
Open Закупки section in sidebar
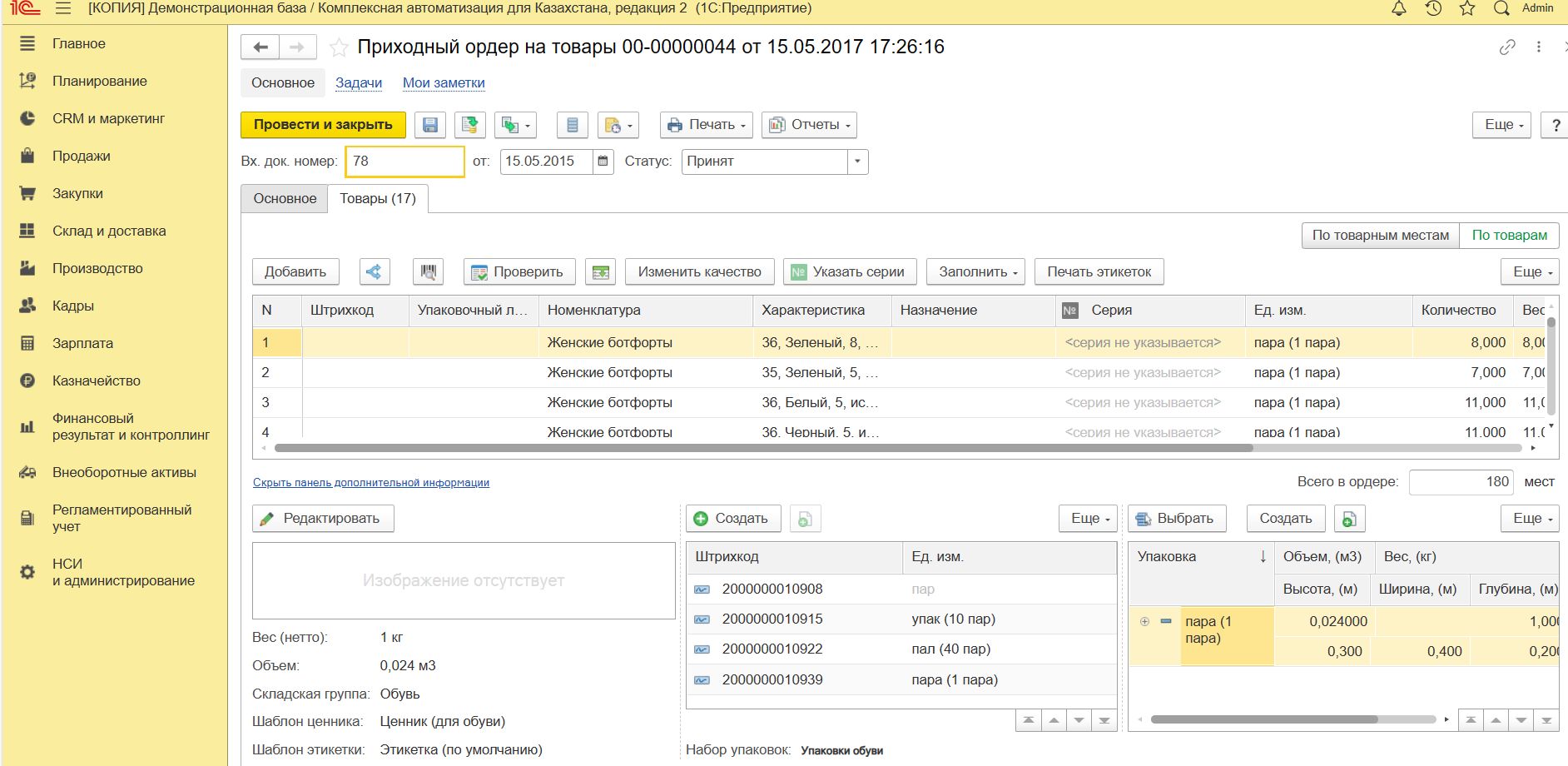pos(77,194)
